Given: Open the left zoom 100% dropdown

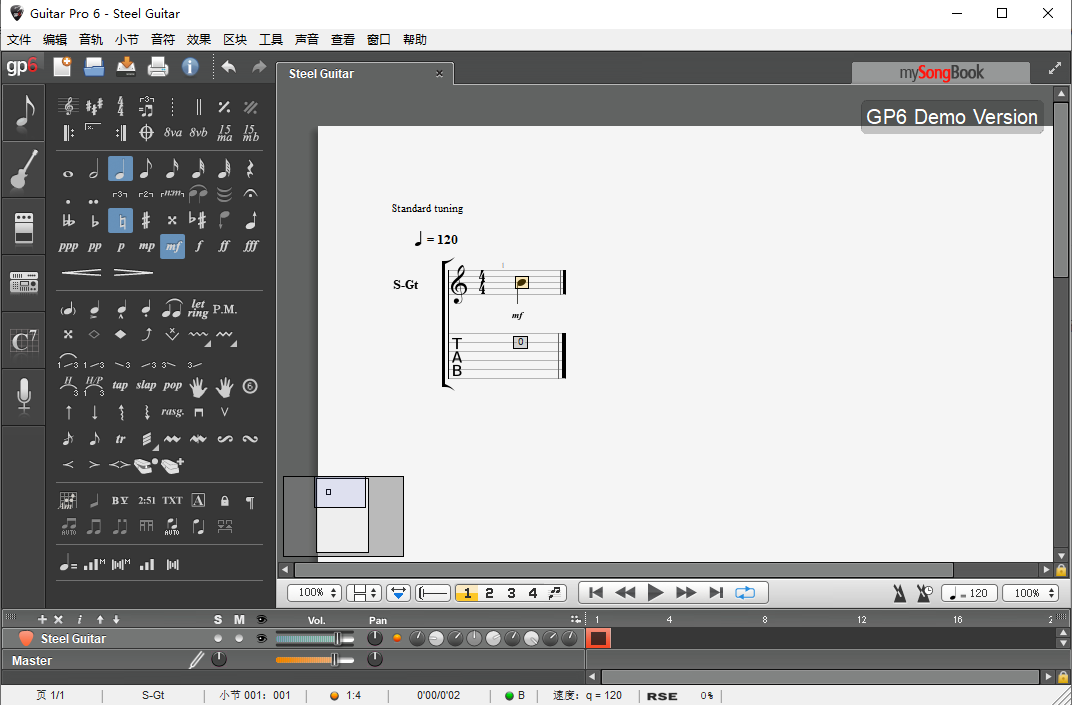Looking at the screenshot, I should coord(314,593).
